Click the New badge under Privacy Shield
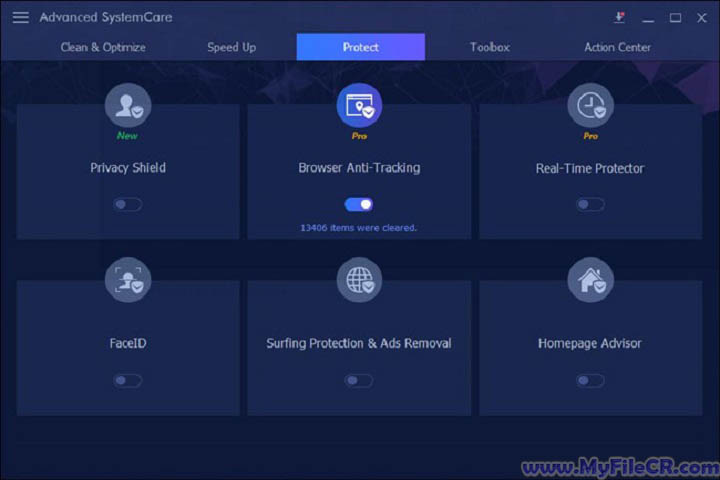 (127, 136)
